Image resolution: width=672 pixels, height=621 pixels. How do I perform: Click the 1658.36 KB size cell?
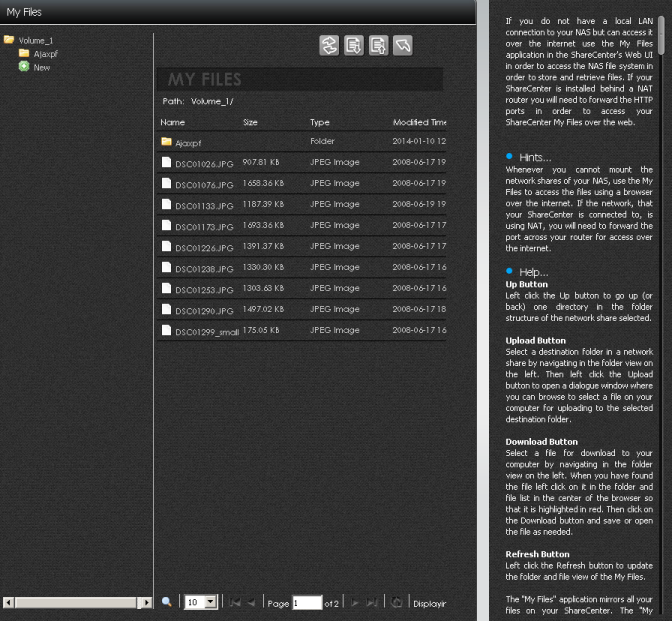263,183
